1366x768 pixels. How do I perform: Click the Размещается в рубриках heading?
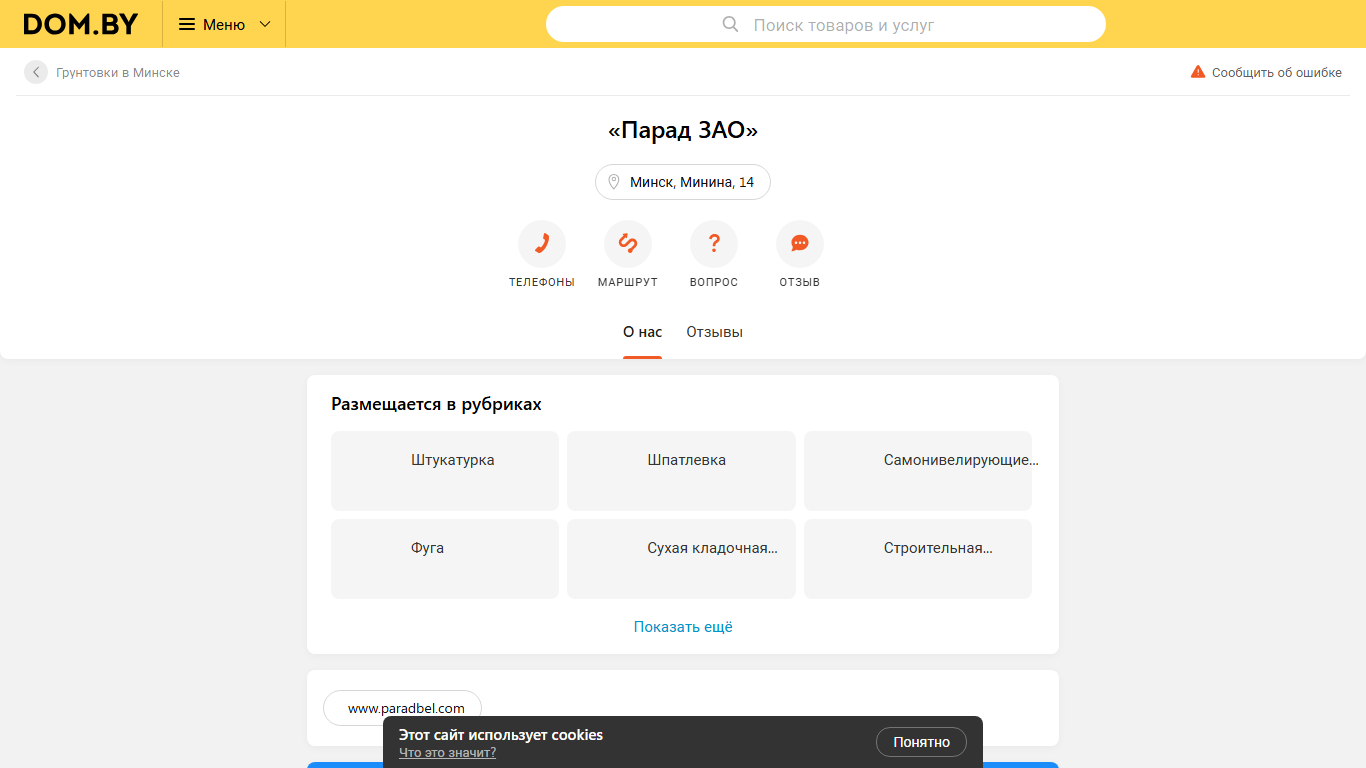436,404
